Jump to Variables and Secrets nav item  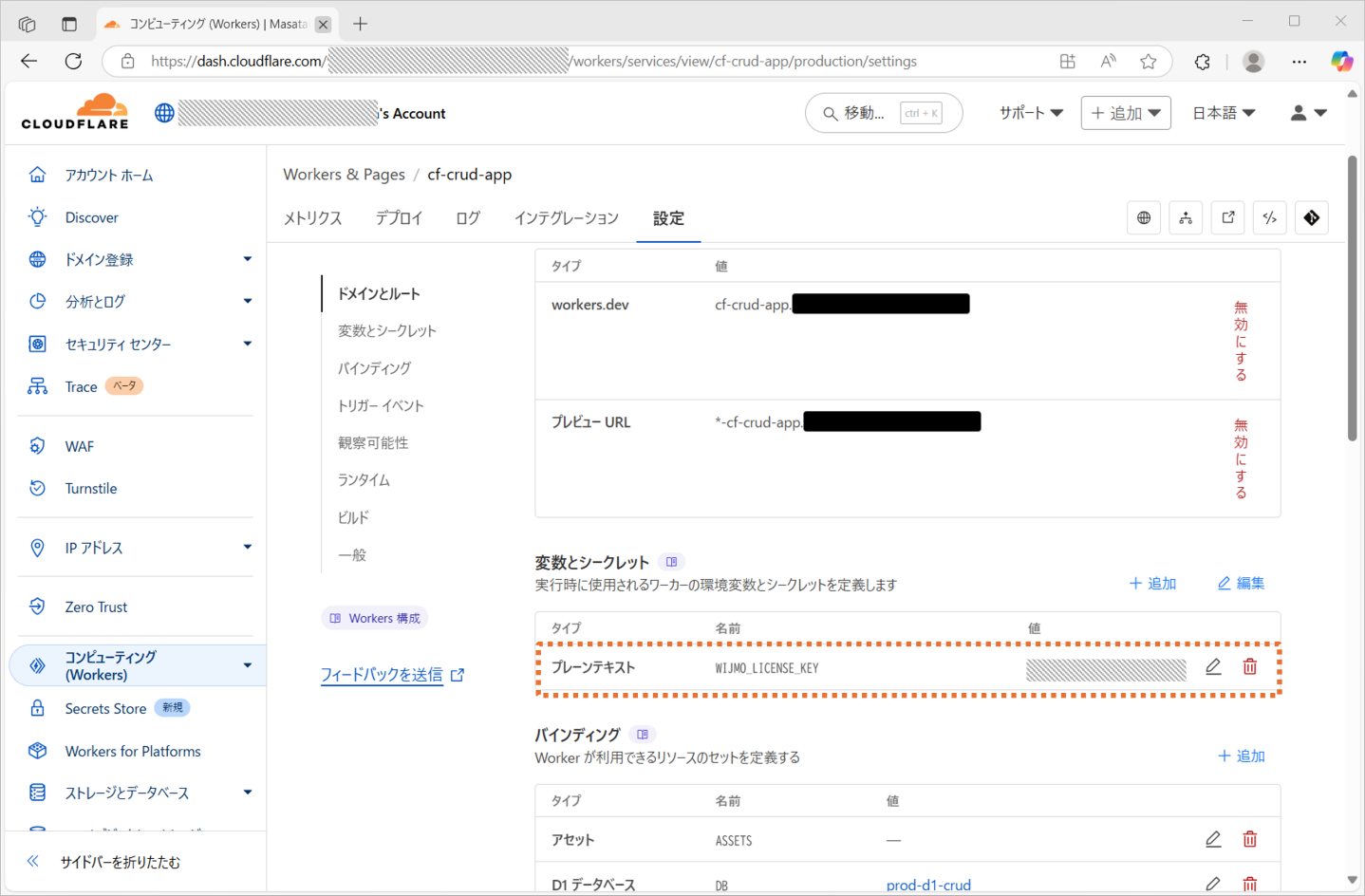point(387,331)
